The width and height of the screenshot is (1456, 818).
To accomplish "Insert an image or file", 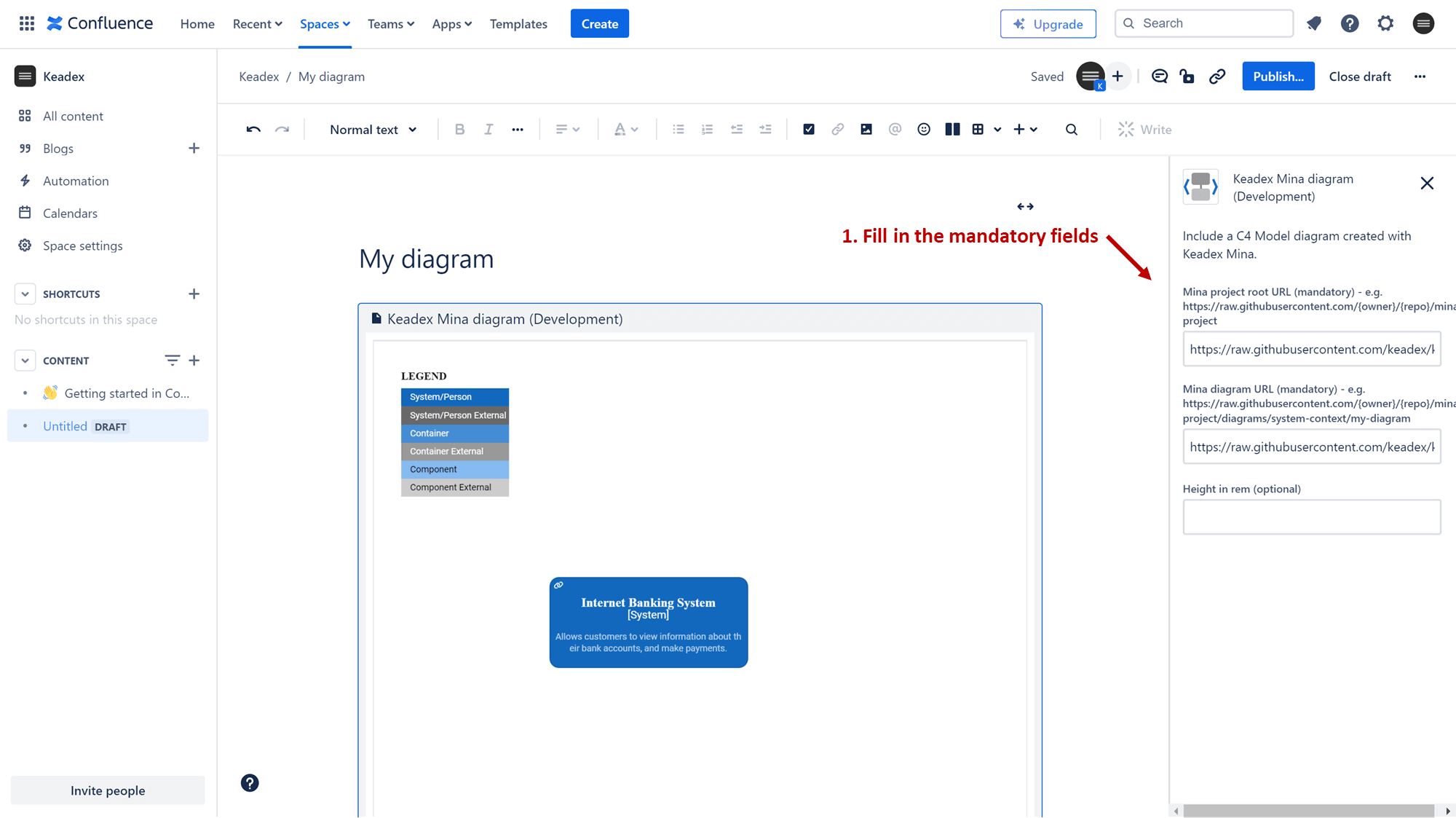I will point(866,130).
